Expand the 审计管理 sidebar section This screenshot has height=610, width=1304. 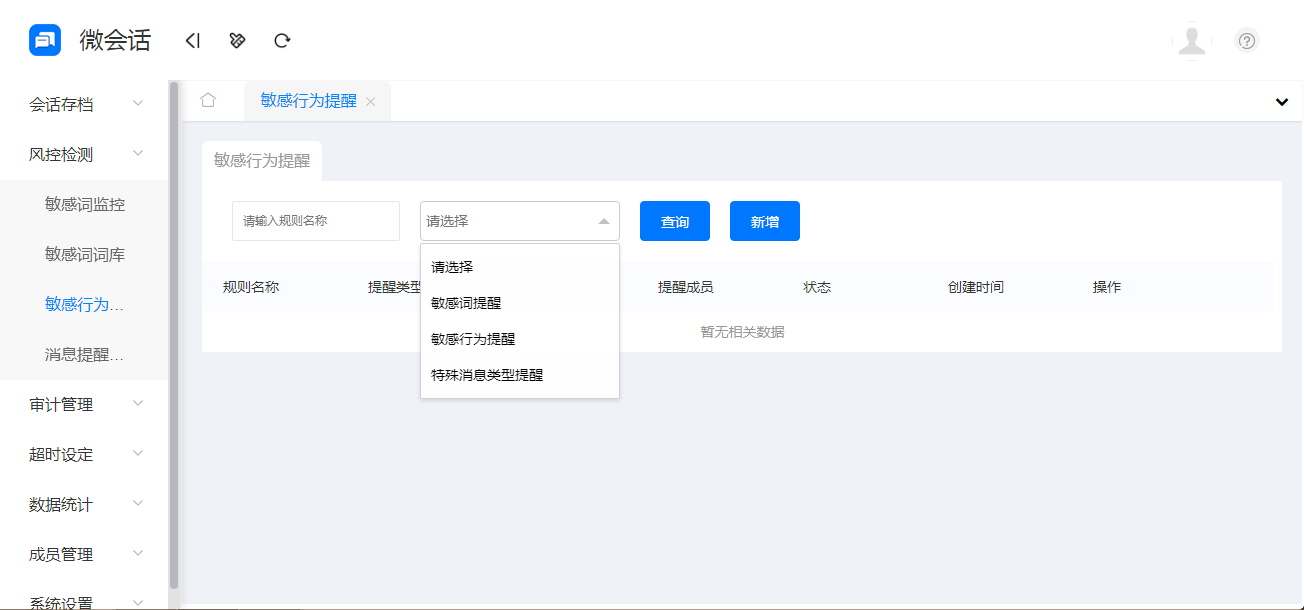[x=60, y=404]
